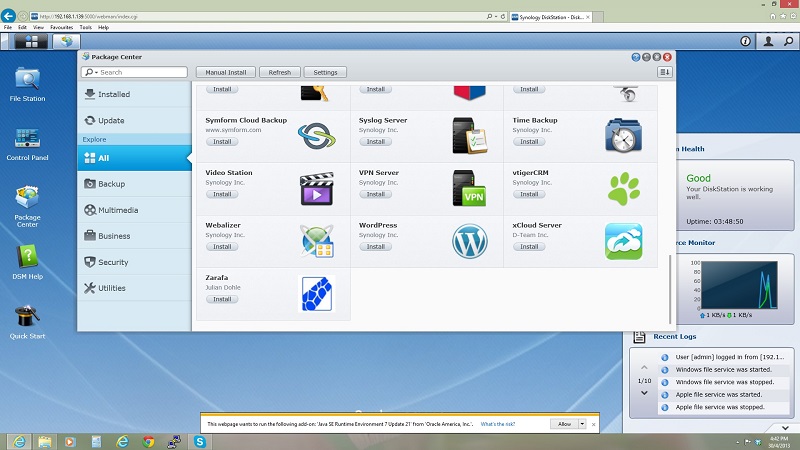800x450 pixels.
Task: Select Multimedia category
Action: tap(135, 210)
